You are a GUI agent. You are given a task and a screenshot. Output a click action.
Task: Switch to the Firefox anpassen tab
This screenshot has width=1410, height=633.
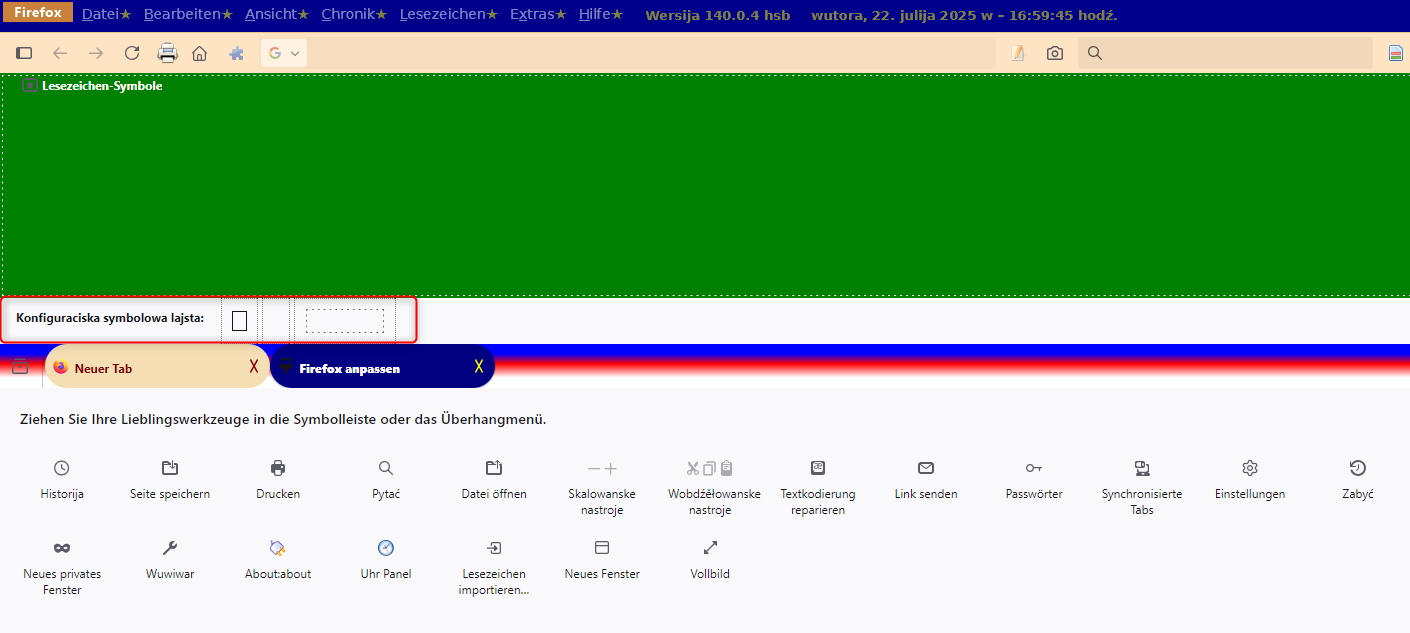coord(382,367)
